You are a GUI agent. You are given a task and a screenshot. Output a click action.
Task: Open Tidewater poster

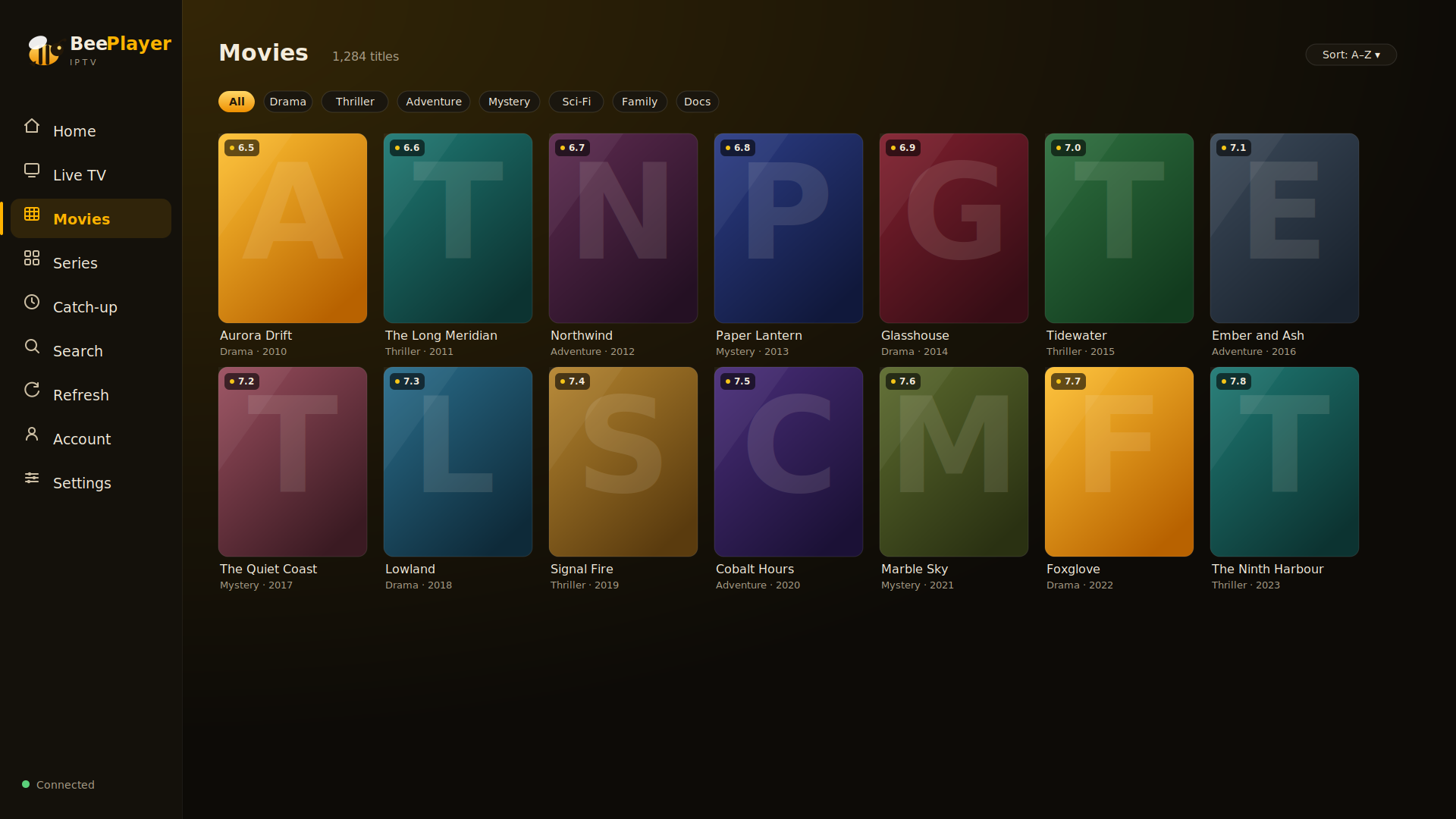(x=1119, y=228)
